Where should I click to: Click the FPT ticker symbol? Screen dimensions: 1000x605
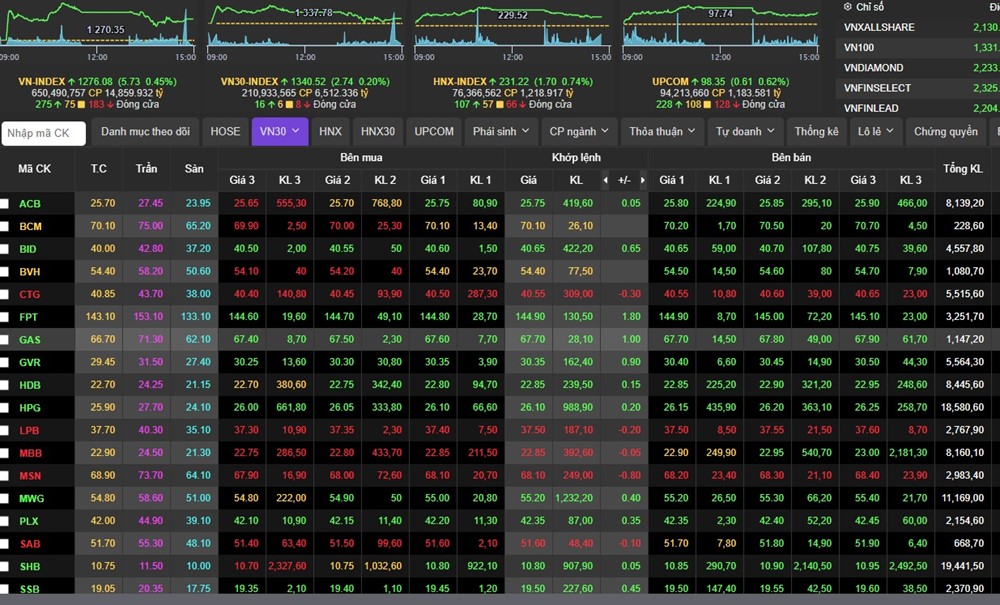28,317
